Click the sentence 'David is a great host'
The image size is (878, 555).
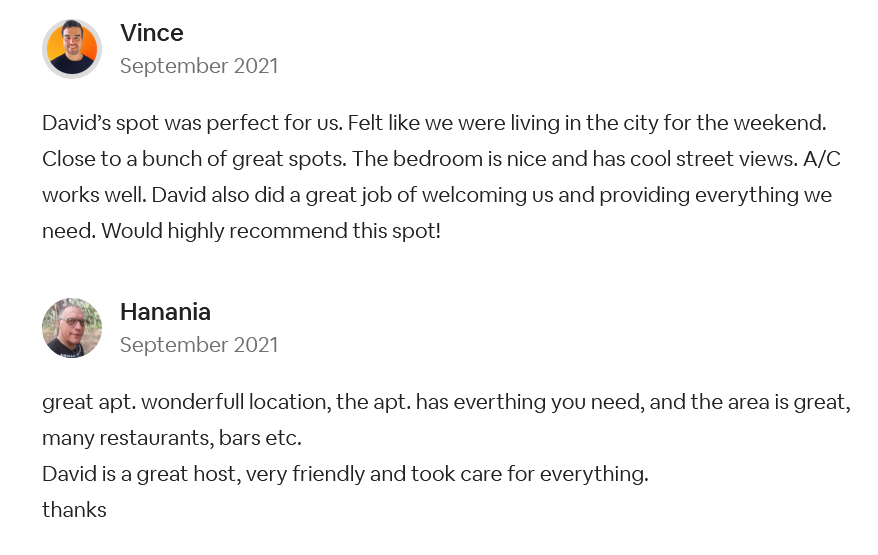(x=142, y=474)
